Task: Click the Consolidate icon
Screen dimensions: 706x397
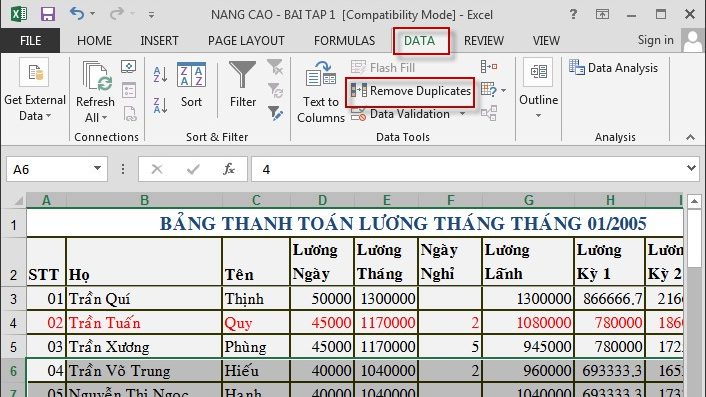Action: pyautogui.click(x=489, y=67)
